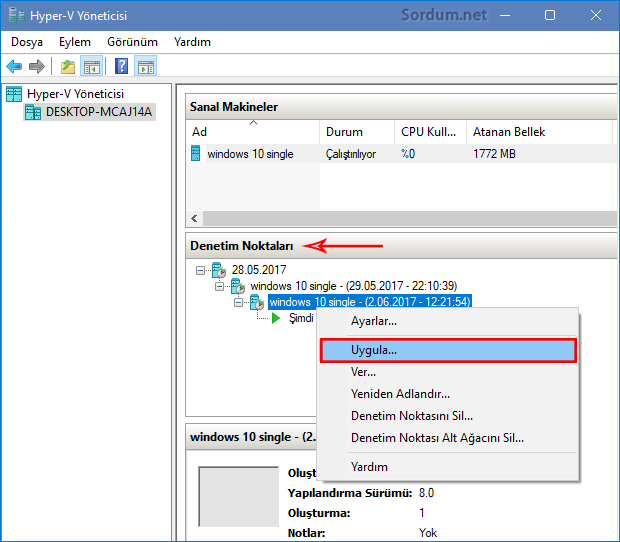Select DESKTOP-MCAJ14A server node
620x542 pixels.
[x=99, y=112]
